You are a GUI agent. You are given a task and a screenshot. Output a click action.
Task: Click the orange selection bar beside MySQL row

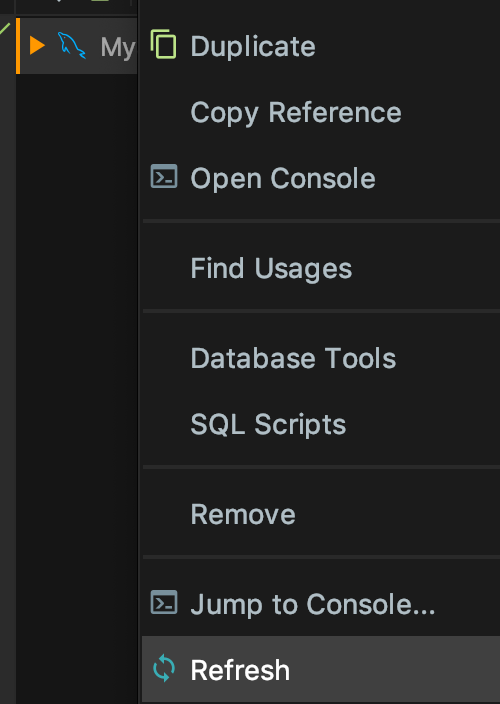(x=18, y=46)
